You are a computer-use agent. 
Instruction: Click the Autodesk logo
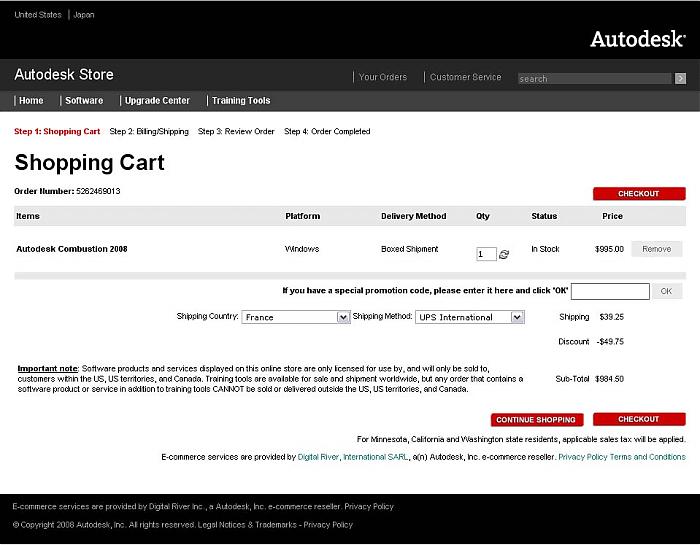(638, 39)
